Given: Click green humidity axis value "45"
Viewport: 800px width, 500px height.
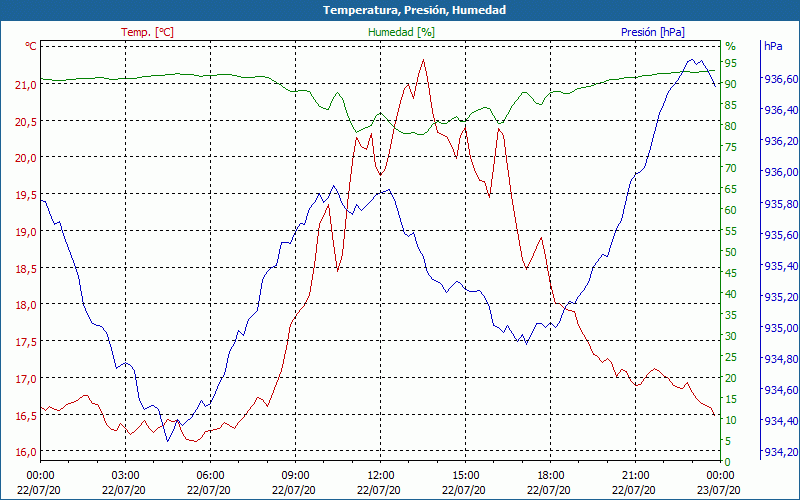Looking at the screenshot, I should click(x=731, y=273).
